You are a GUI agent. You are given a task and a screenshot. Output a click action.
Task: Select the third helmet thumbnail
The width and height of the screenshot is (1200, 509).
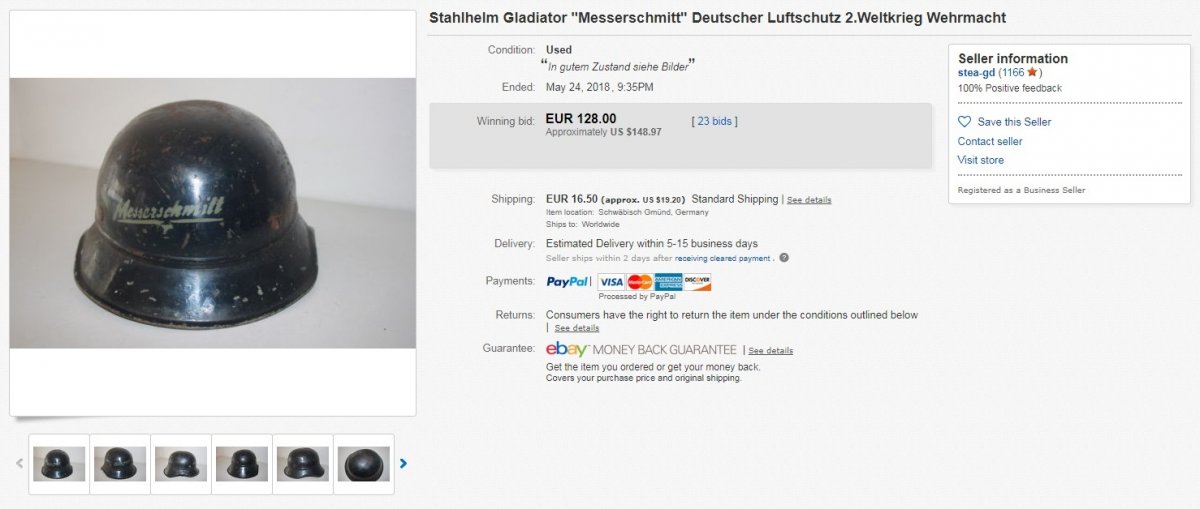(181, 464)
